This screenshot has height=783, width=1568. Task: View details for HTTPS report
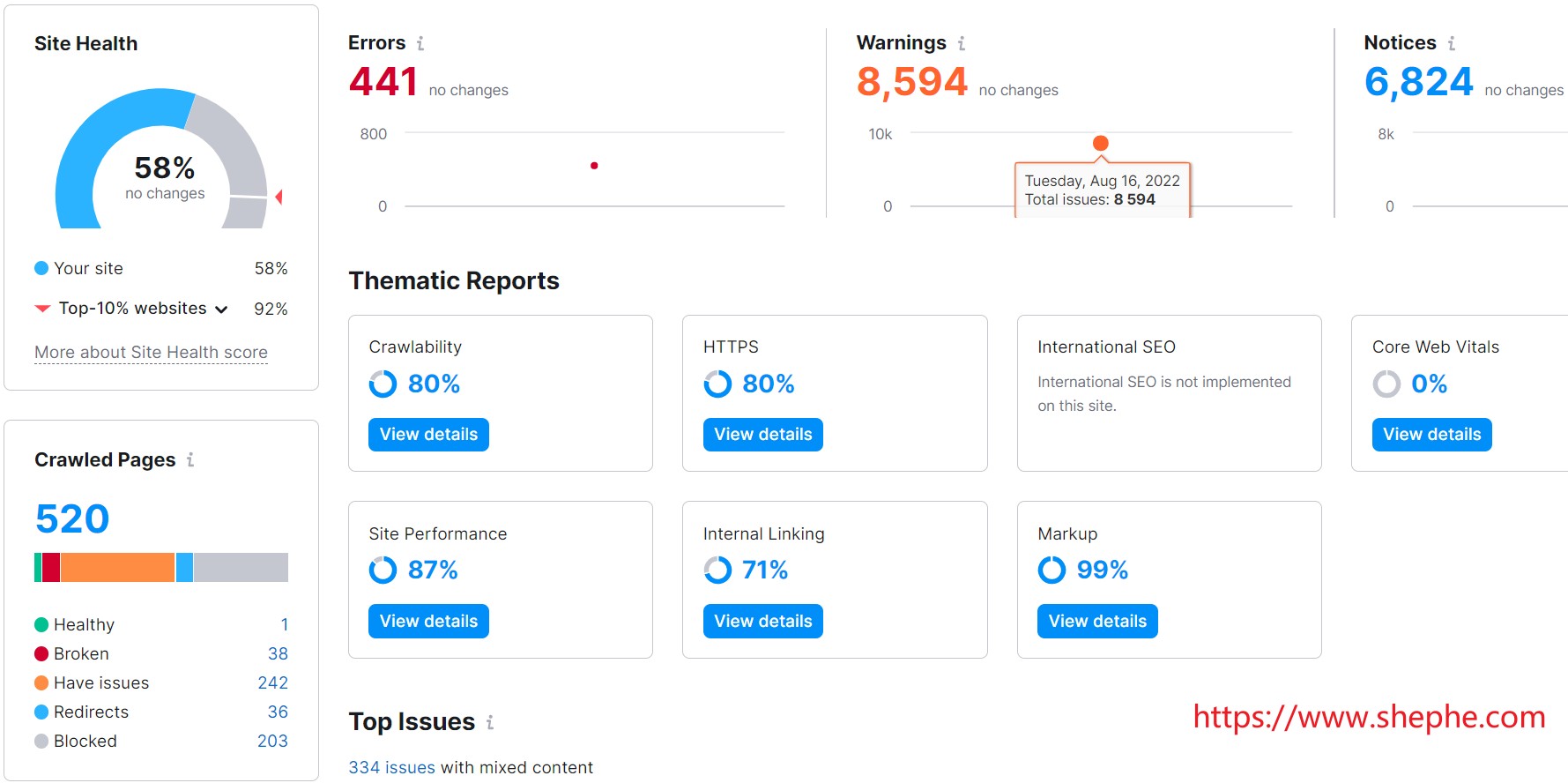coord(762,435)
